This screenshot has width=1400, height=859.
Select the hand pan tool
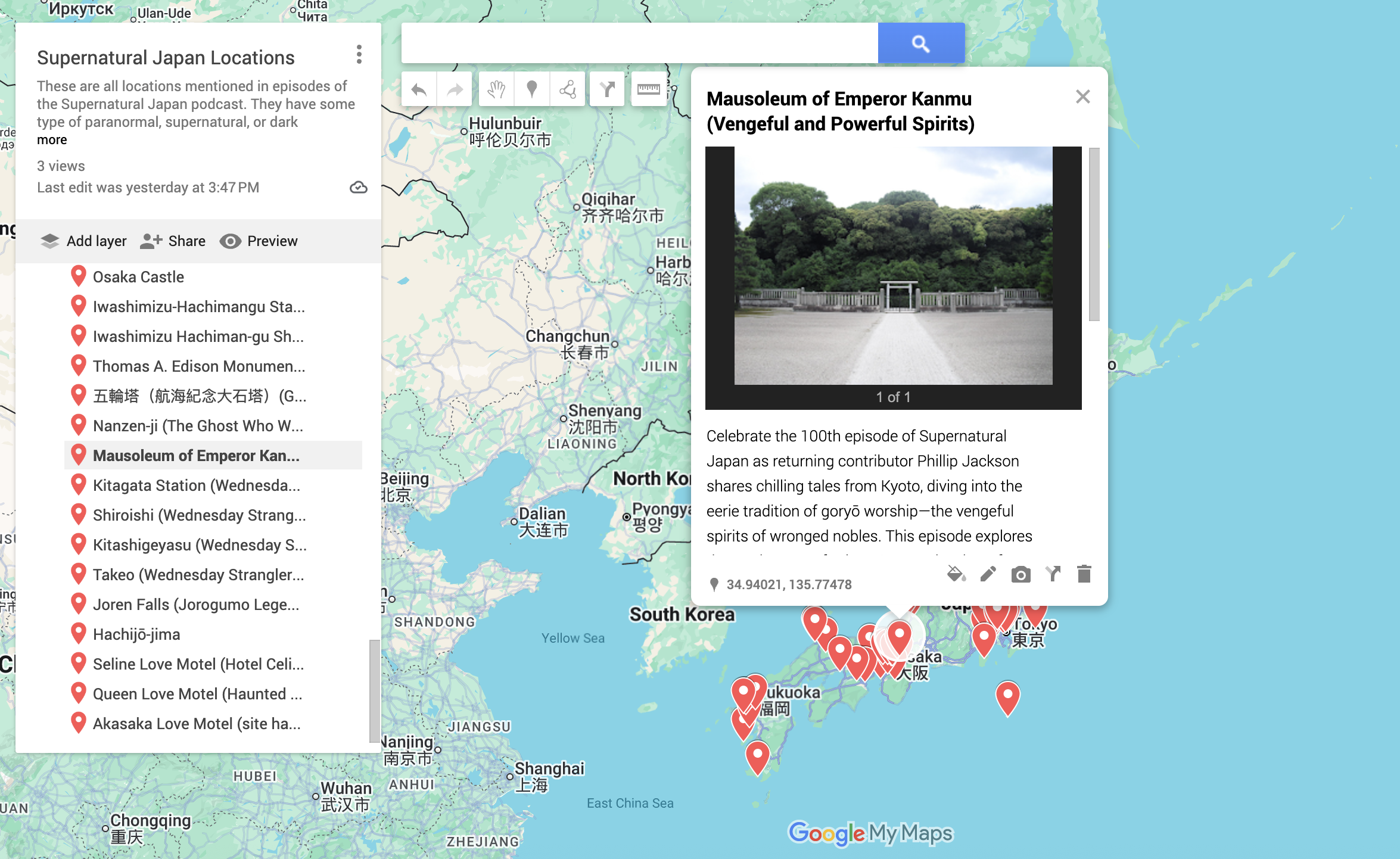(496, 90)
